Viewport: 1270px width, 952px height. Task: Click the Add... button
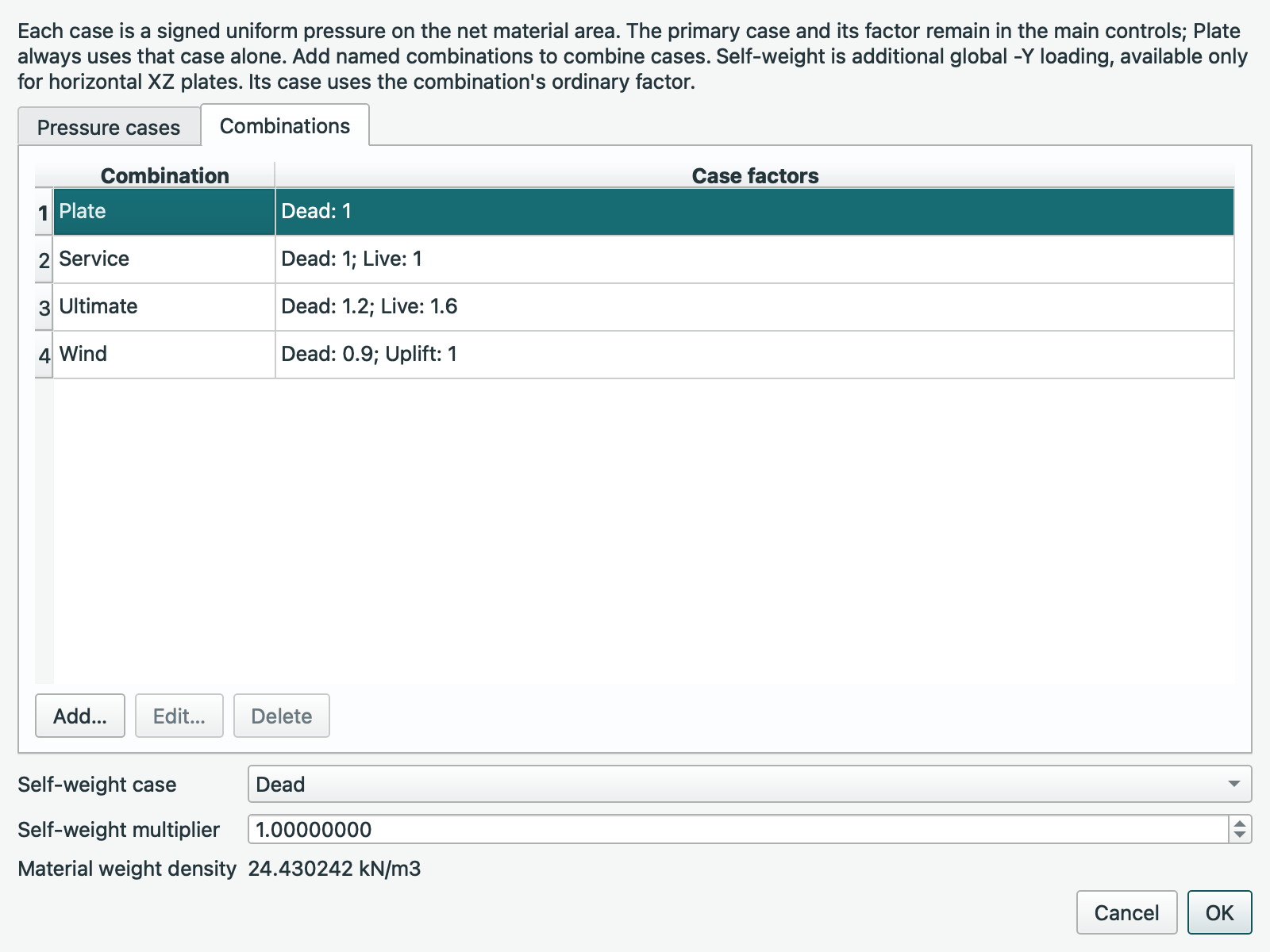80,716
